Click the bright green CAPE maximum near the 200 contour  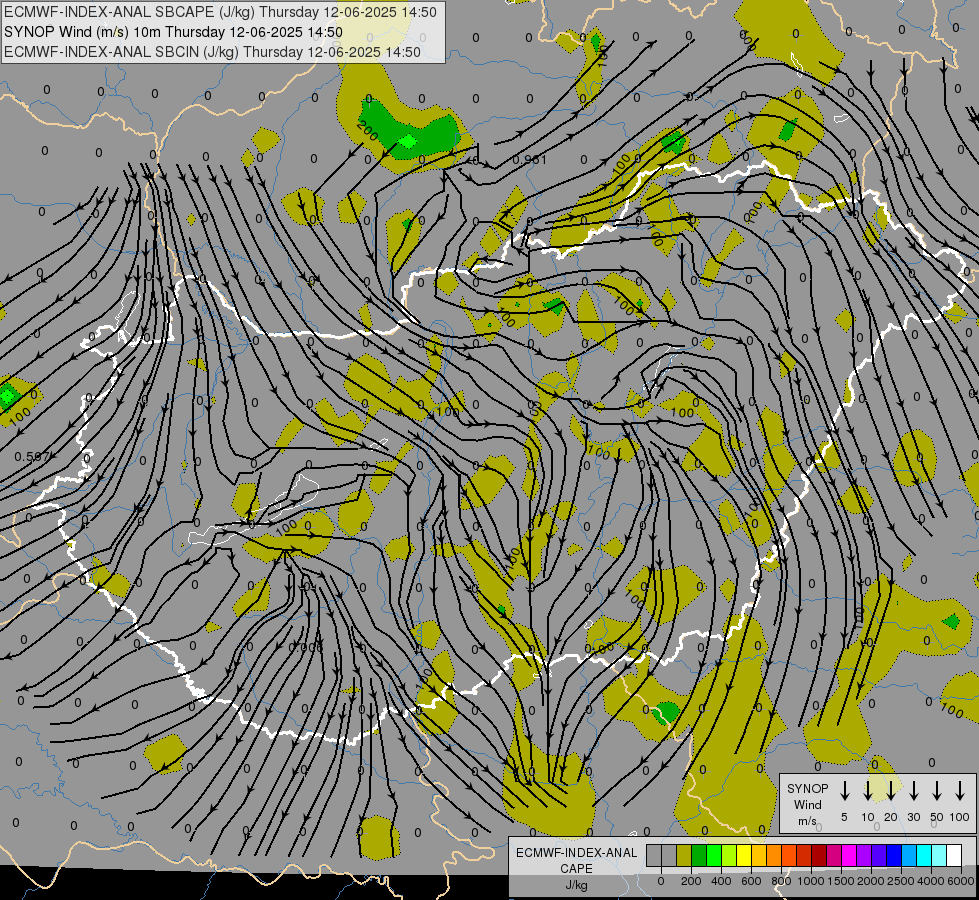coord(408,141)
